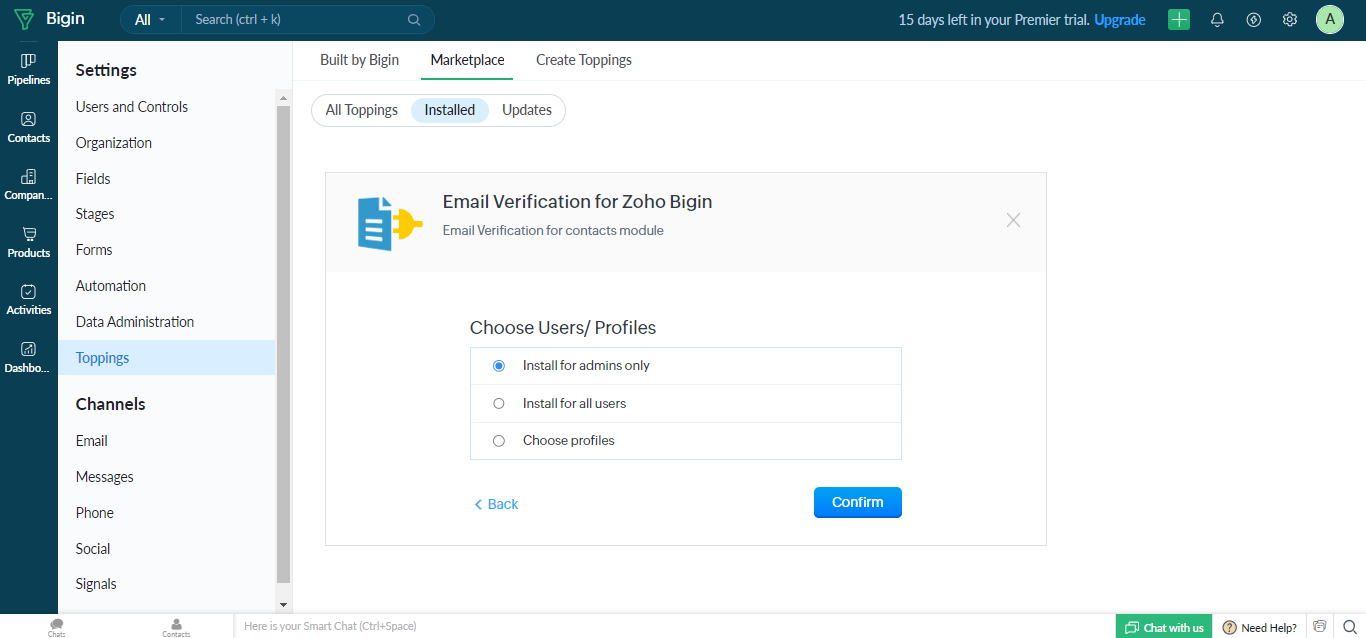
Task: Click the green plus quick-create icon
Action: click(x=1179, y=20)
